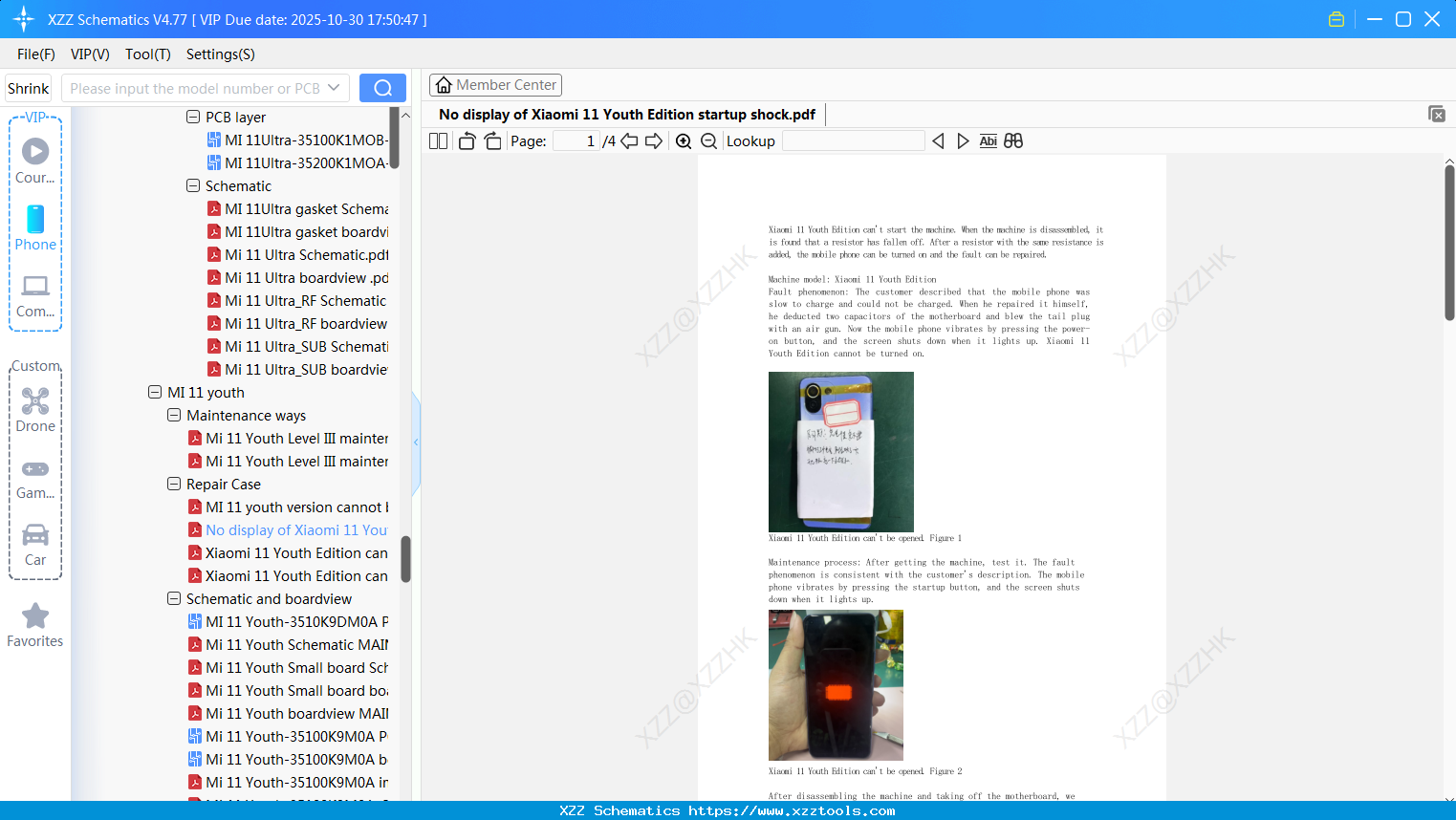
Task: Open MI 11 youth version cannot repair case
Action: [x=288, y=507]
